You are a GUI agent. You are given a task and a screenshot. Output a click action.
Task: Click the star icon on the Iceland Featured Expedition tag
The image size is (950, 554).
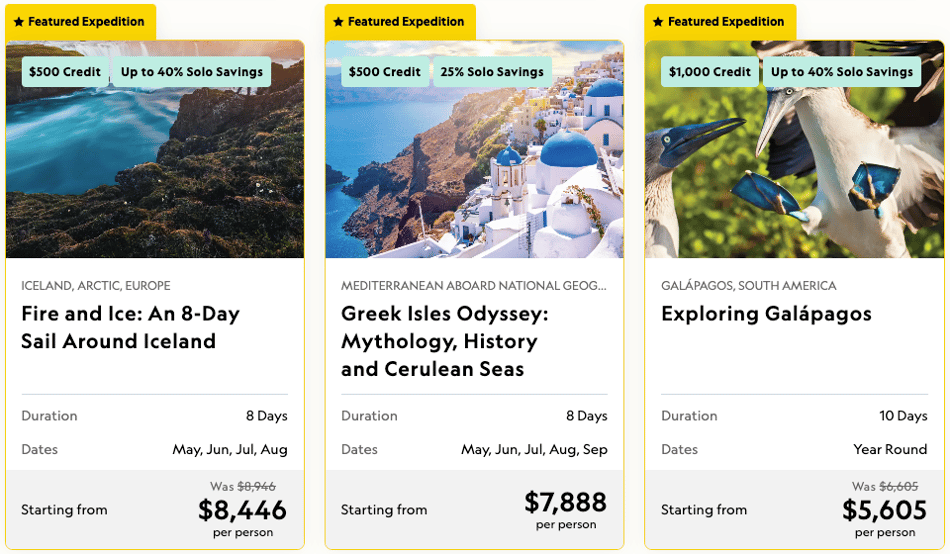[x=19, y=22]
